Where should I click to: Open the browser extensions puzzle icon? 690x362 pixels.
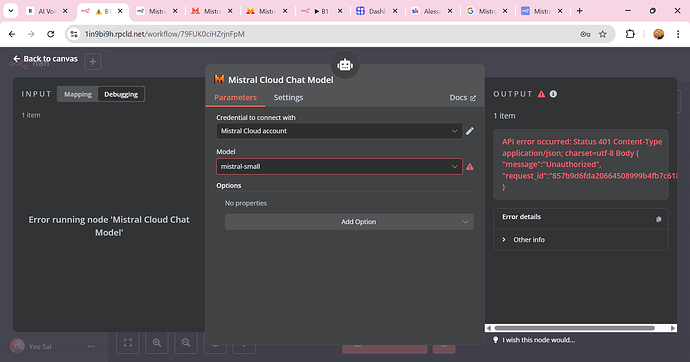click(630, 34)
